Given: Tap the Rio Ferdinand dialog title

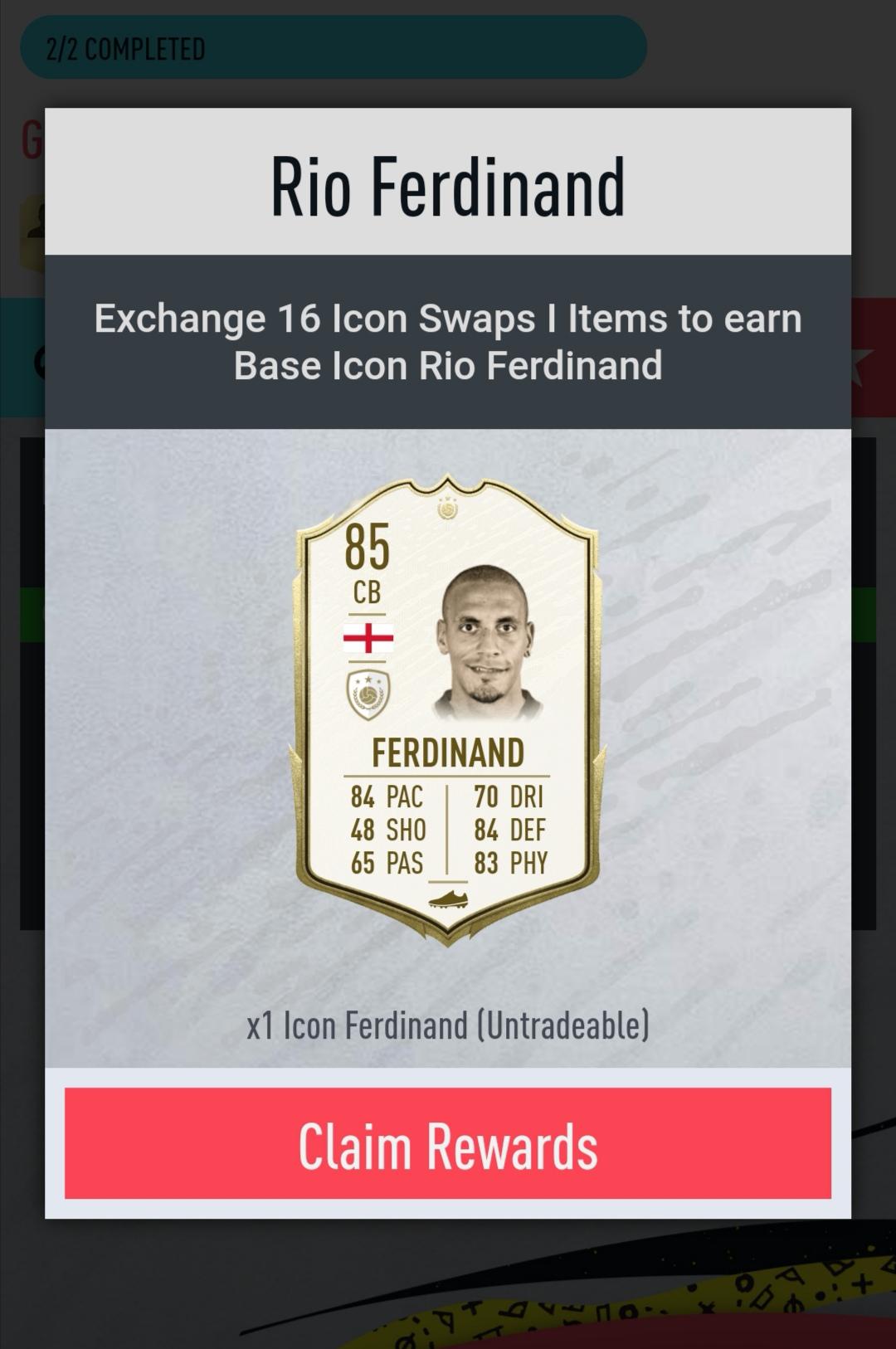Looking at the screenshot, I should point(448,187).
